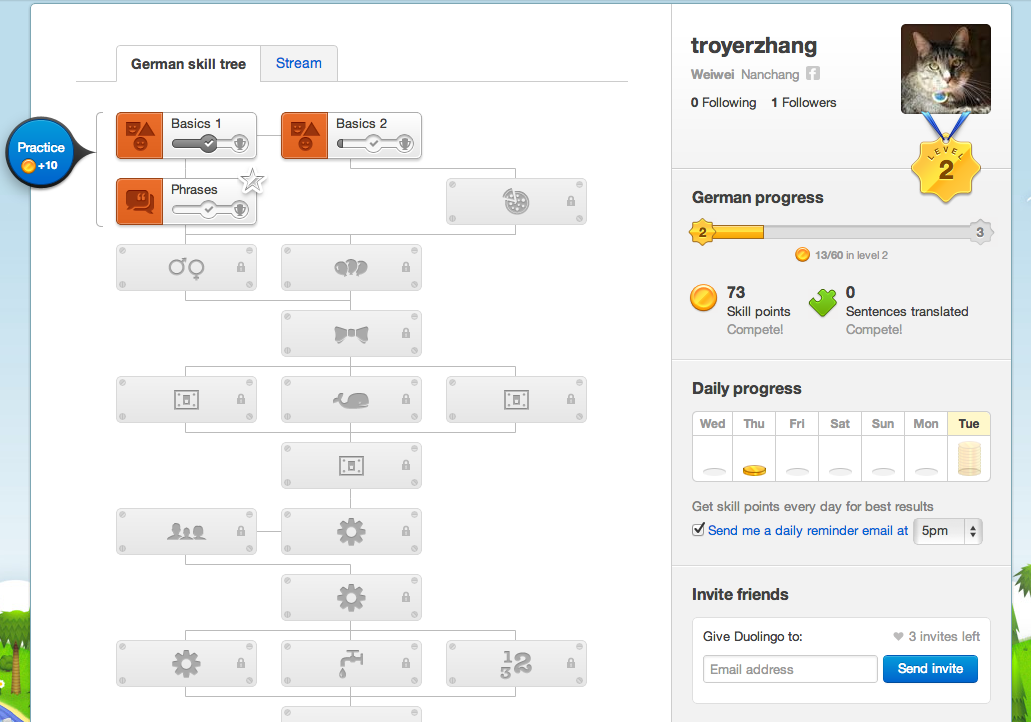Select the German skill tree tab
The image size is (1031, 722).
(x=188, y=64)
